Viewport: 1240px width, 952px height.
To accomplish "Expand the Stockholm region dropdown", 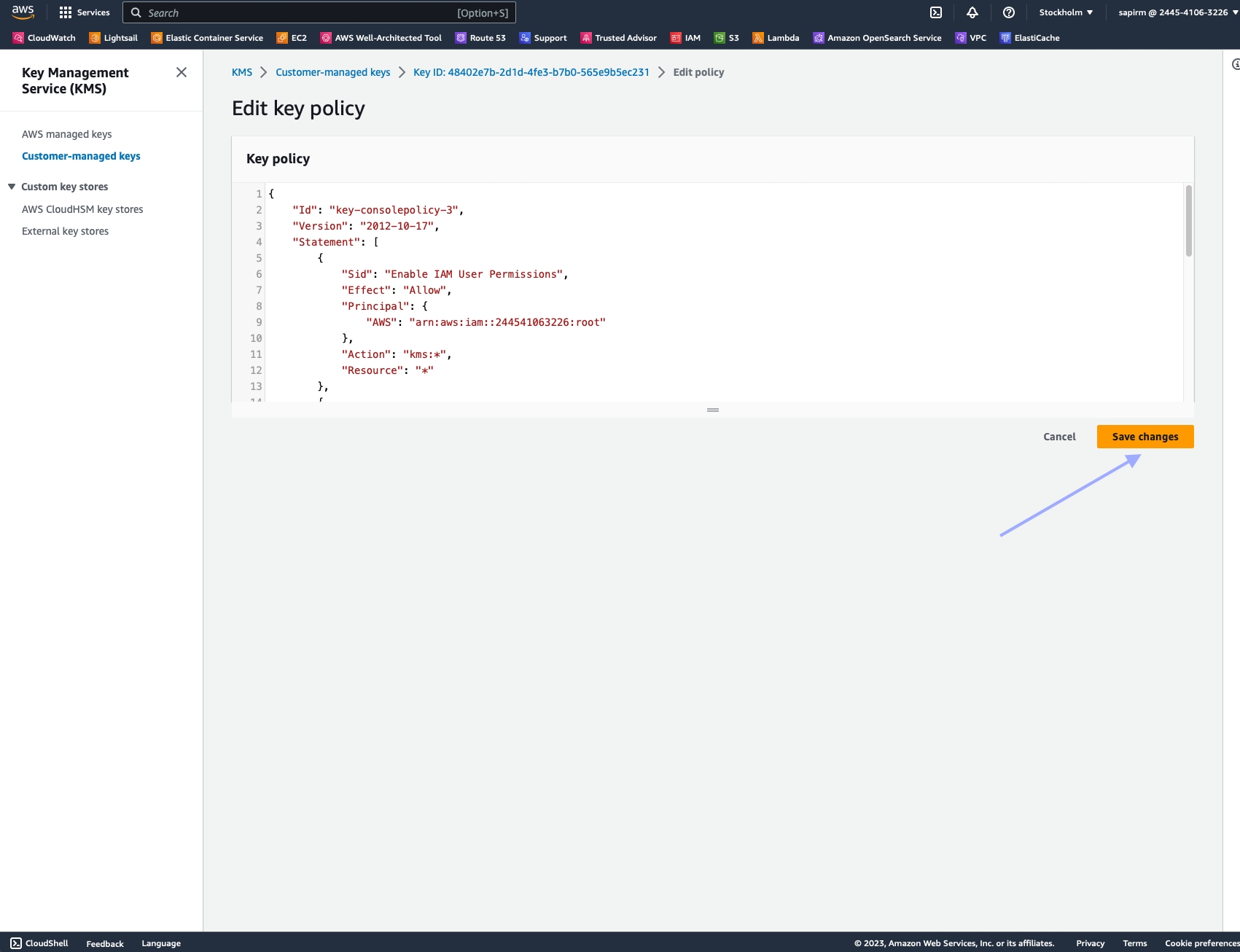I will click(x=1066, y=12).
